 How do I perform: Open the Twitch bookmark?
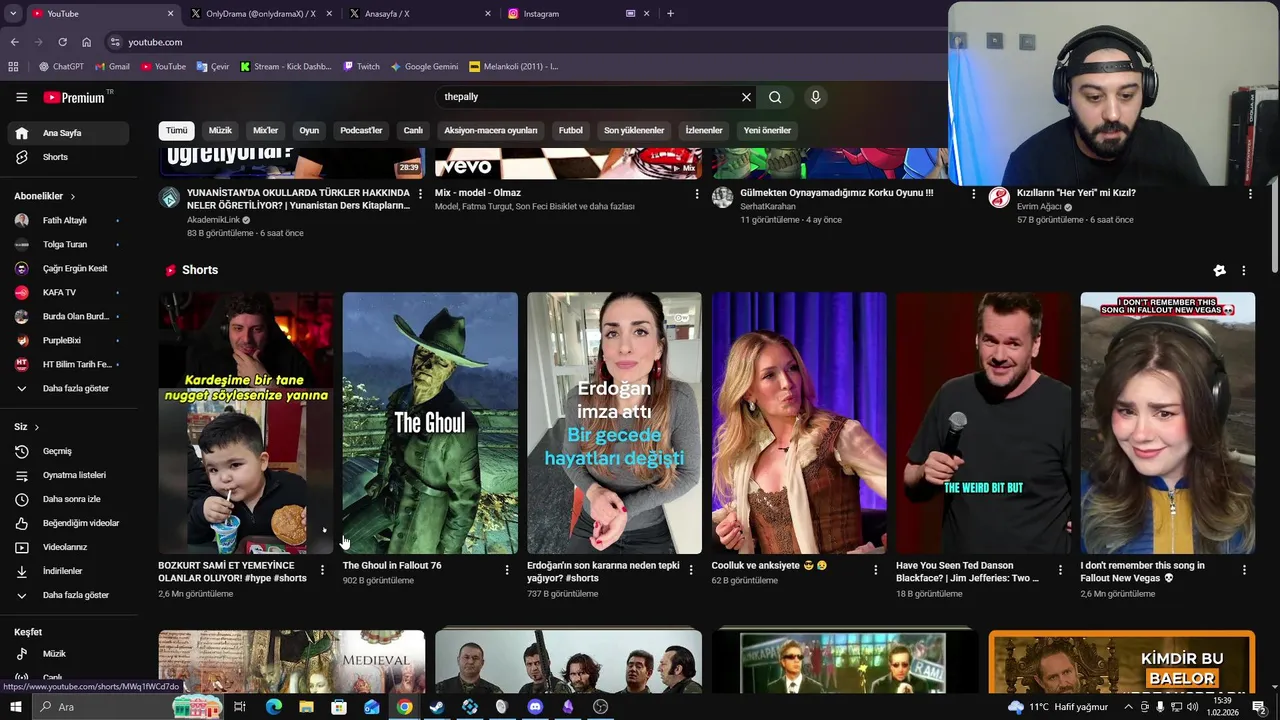click(x=361, y=67)
